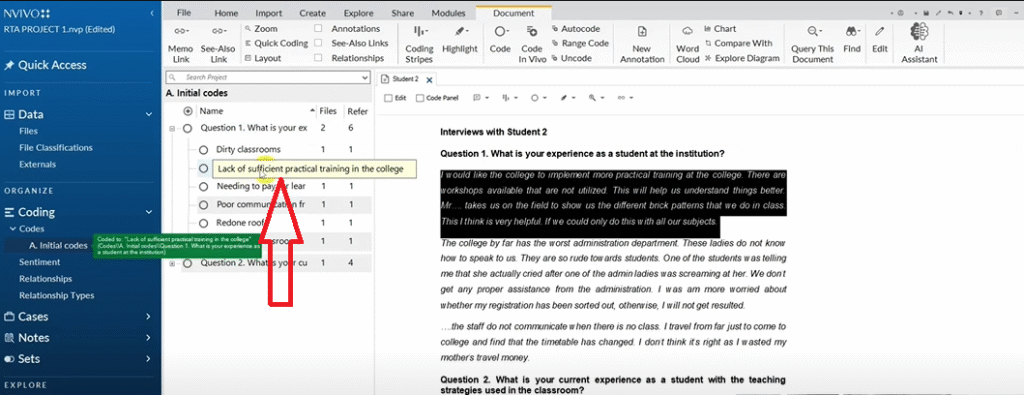The width and height of the screenshot is (1024, 395).
Task: Open the Zoom option in the ribbon
Action: 261,29
